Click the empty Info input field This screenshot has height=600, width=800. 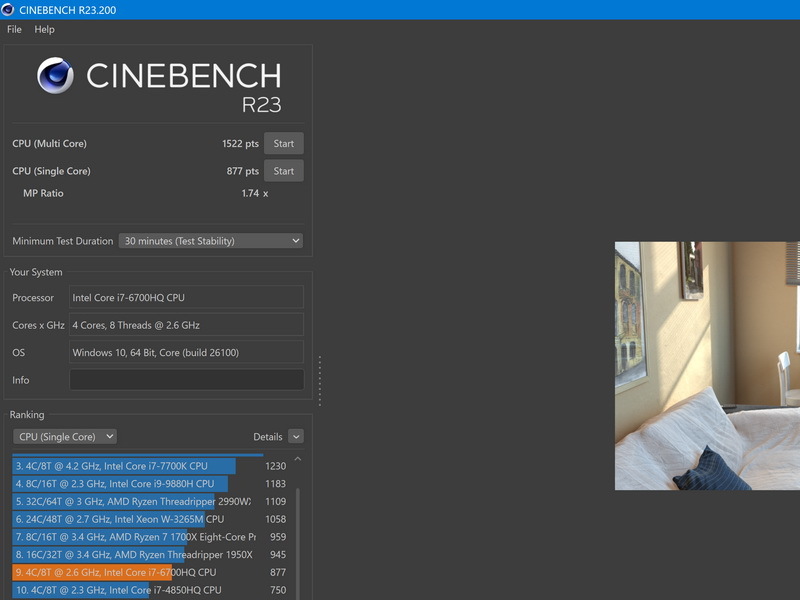tap(186, 380)
